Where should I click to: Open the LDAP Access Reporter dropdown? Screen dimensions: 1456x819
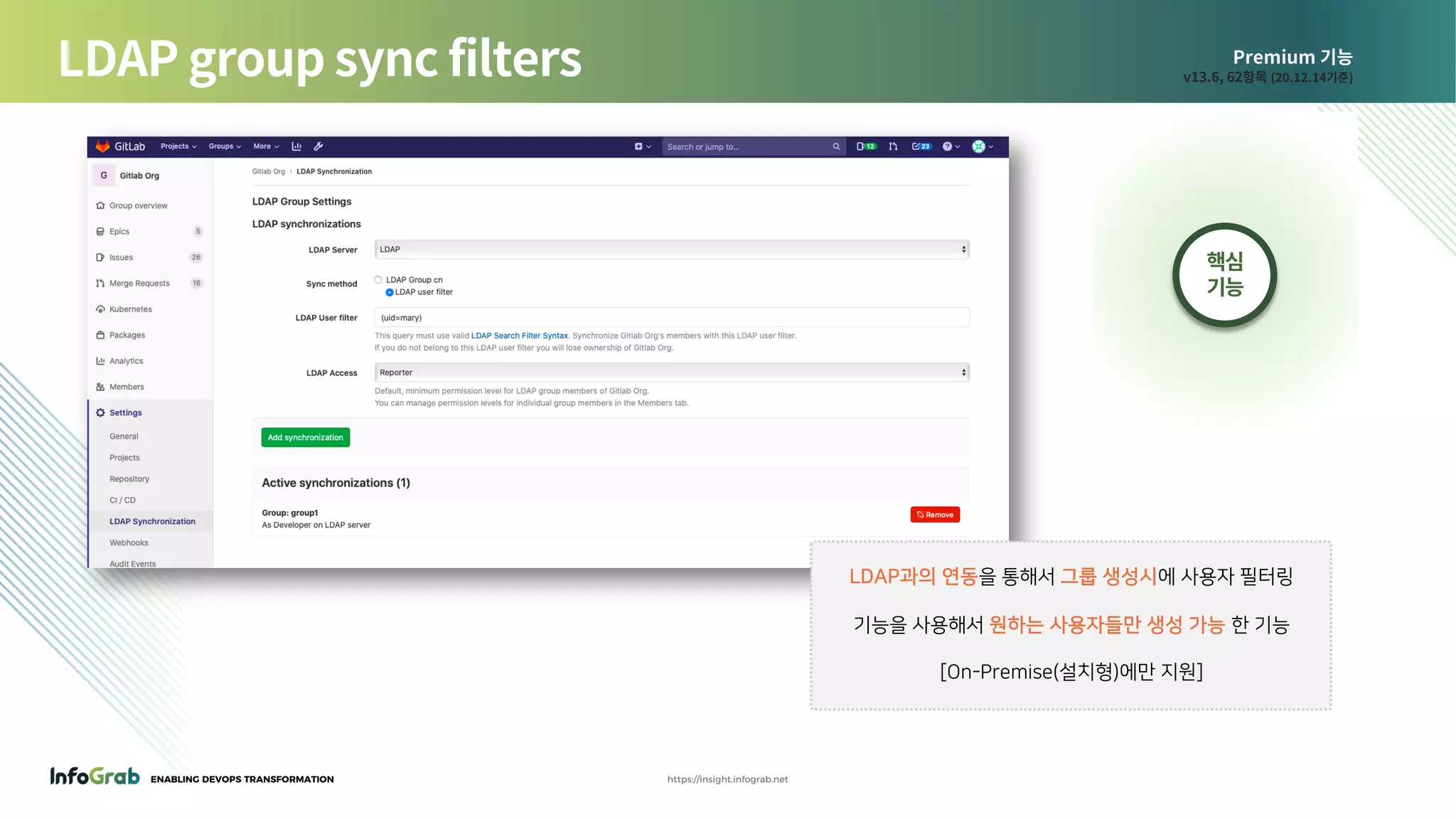pyautogui.click(x=672, y=373)
